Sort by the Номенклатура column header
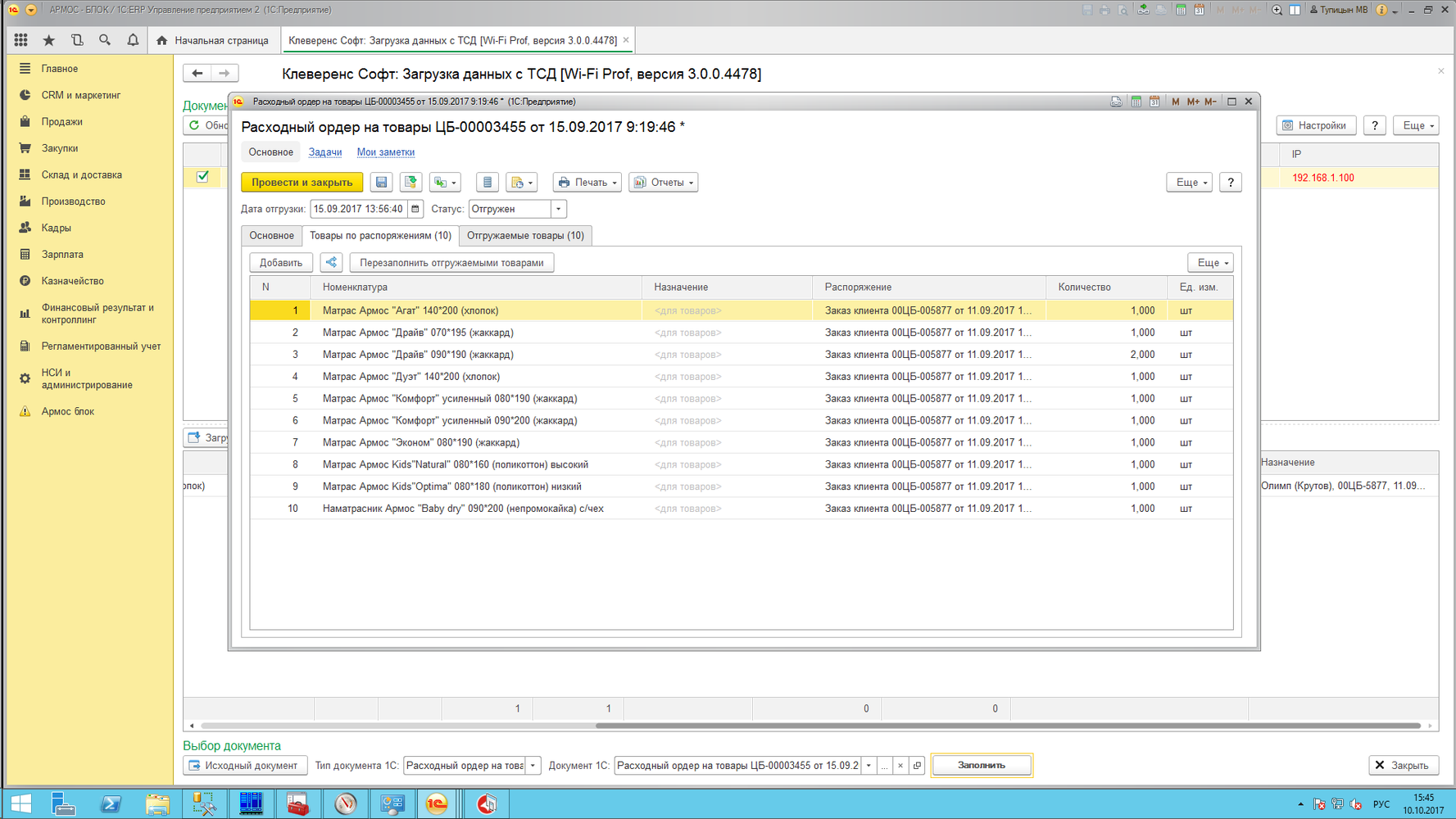1456x819 pixels. pyautogui.click(x=476, y=287)
